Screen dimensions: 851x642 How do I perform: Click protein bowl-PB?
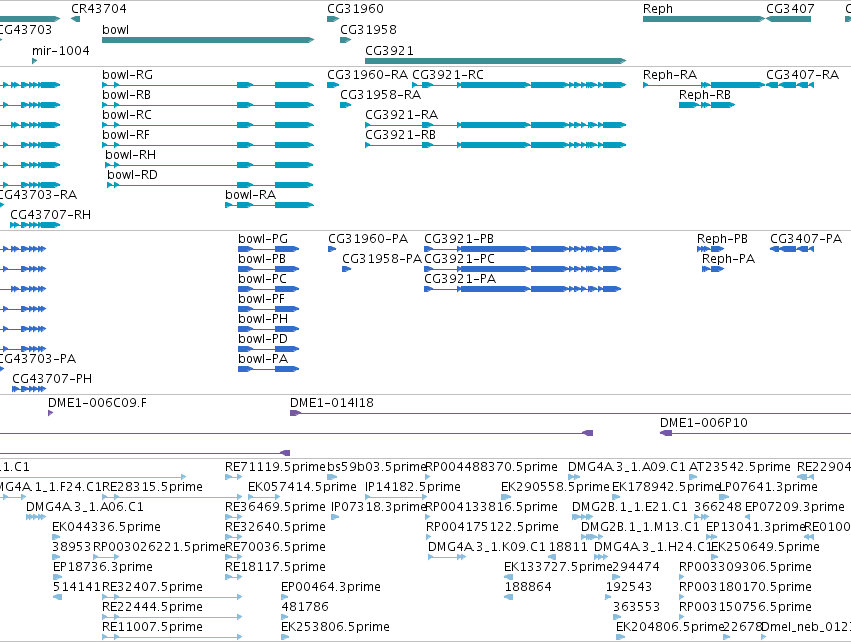pyautogui.click(x=269, y=269)
